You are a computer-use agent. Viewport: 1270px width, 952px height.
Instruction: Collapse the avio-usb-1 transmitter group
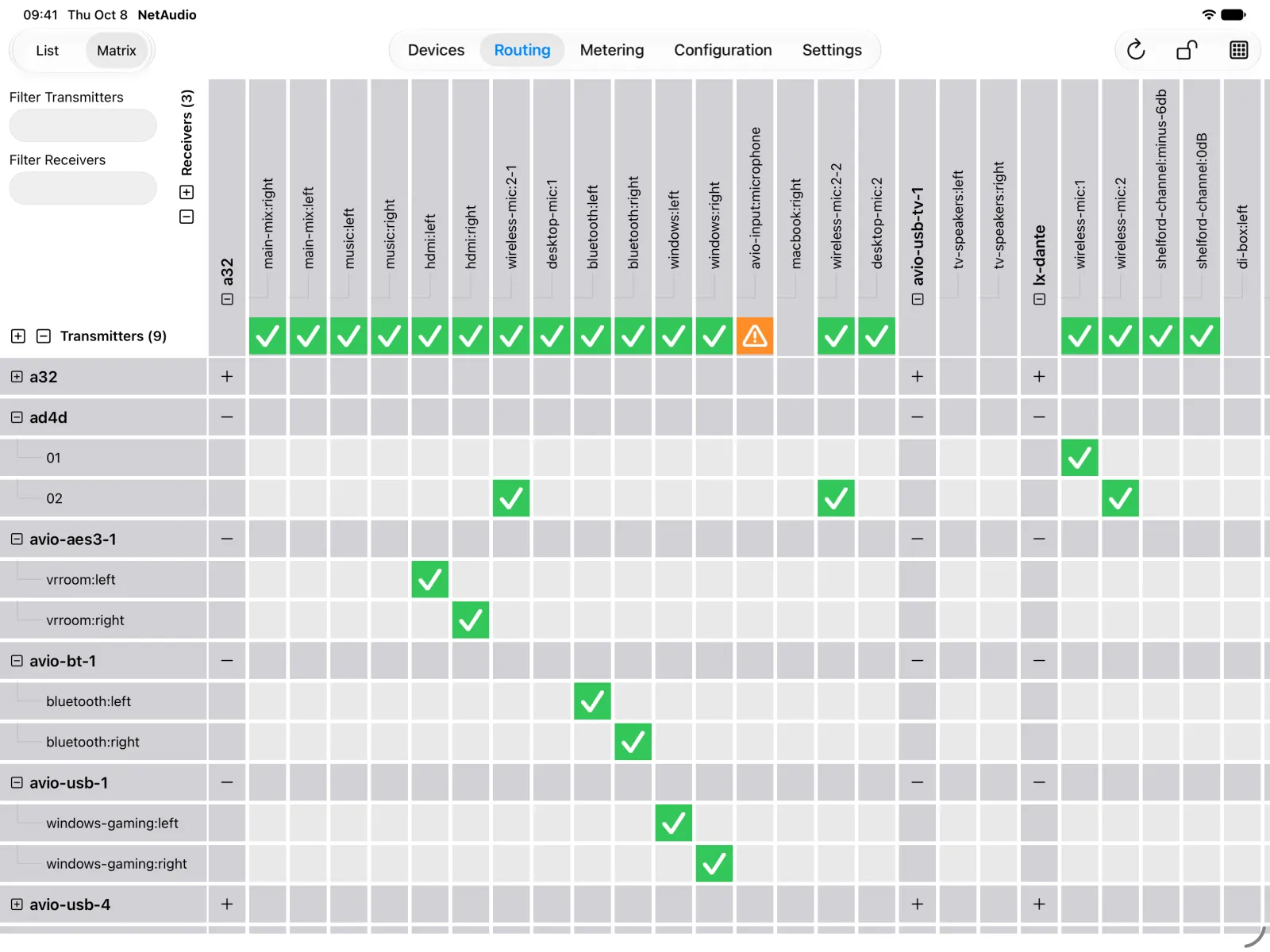[x=17, y=783]
